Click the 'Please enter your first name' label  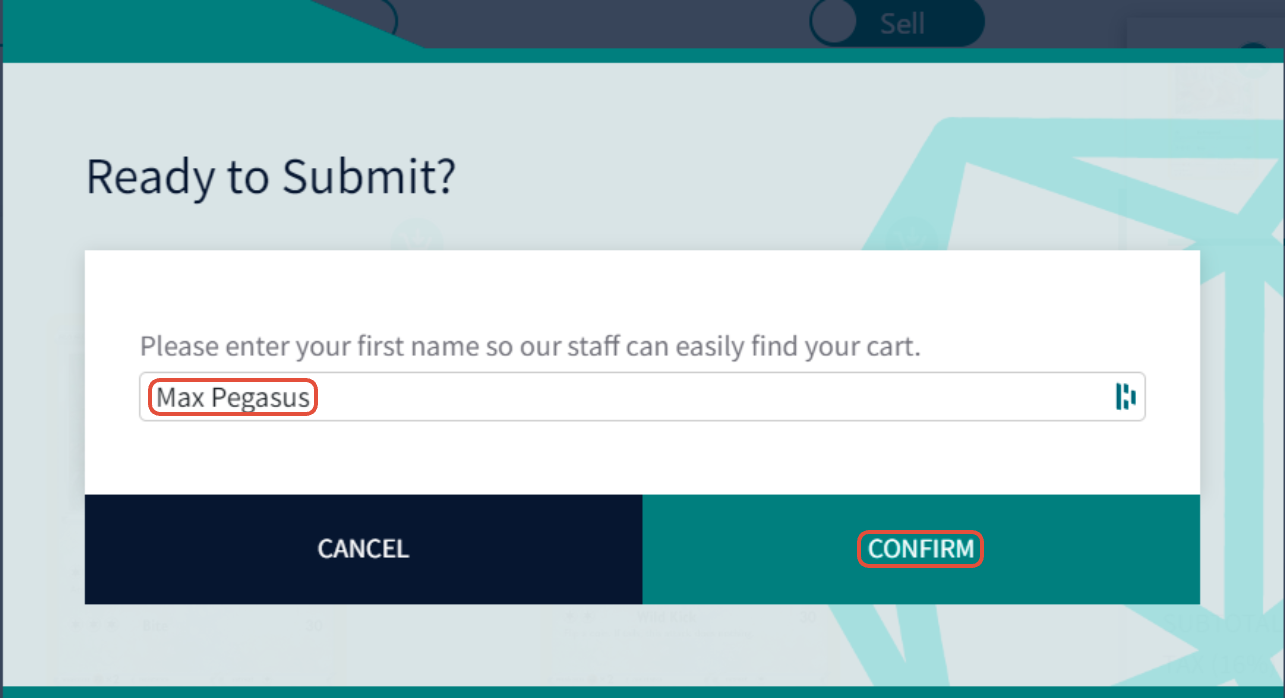(530, 348)
